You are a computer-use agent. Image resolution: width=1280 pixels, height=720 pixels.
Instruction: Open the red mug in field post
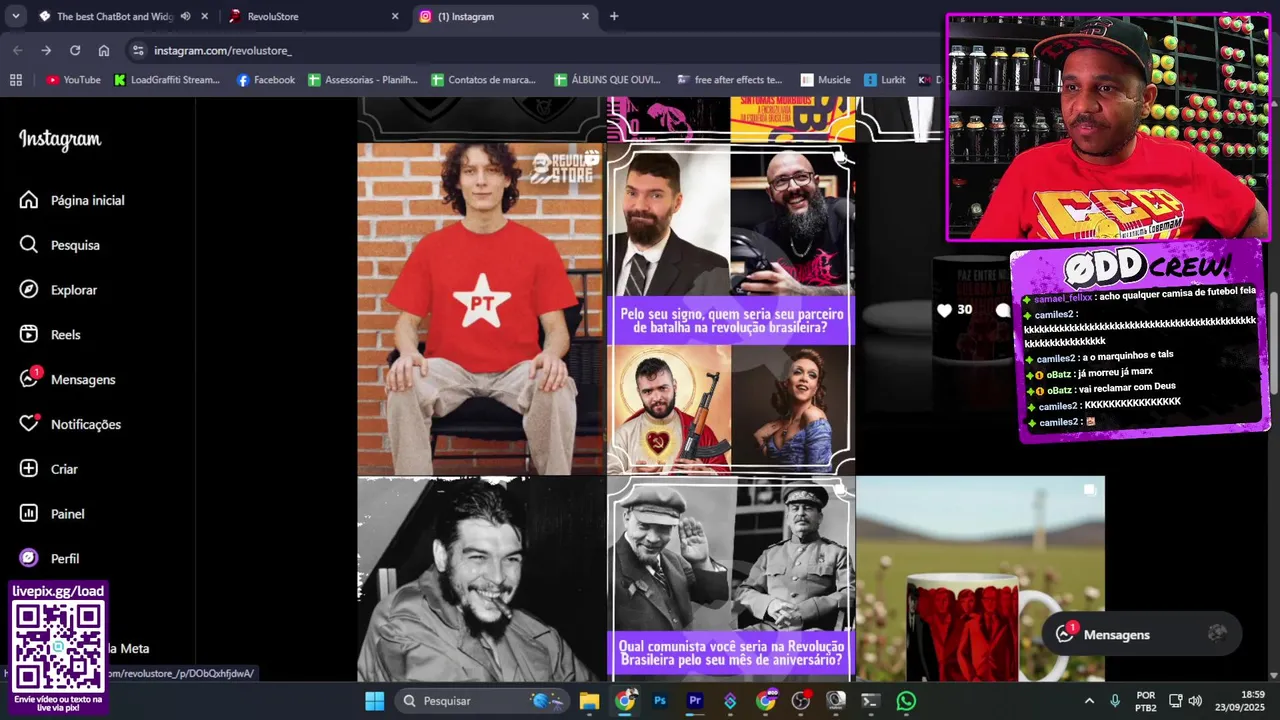[x=980, y=579]
